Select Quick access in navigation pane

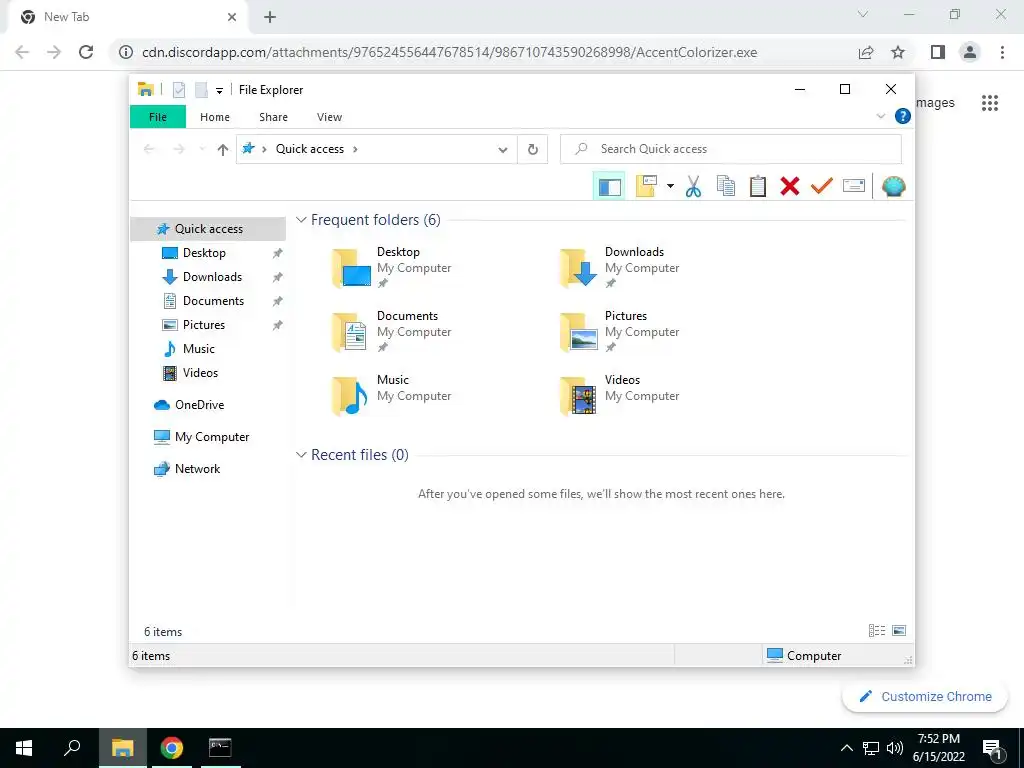coord(208,229)
